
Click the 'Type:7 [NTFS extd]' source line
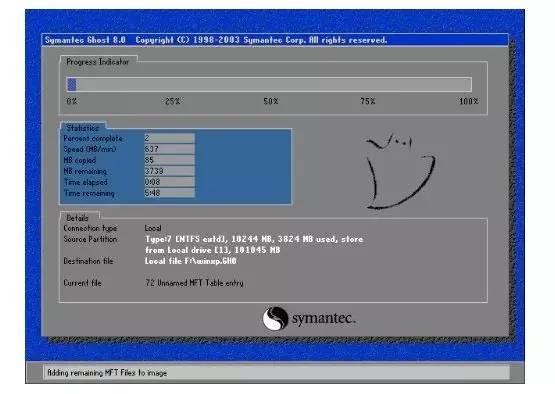pos(254,239)
